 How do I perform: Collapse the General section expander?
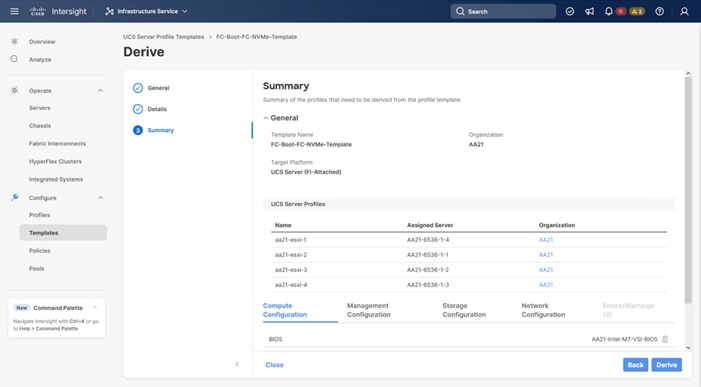point(266,118)
